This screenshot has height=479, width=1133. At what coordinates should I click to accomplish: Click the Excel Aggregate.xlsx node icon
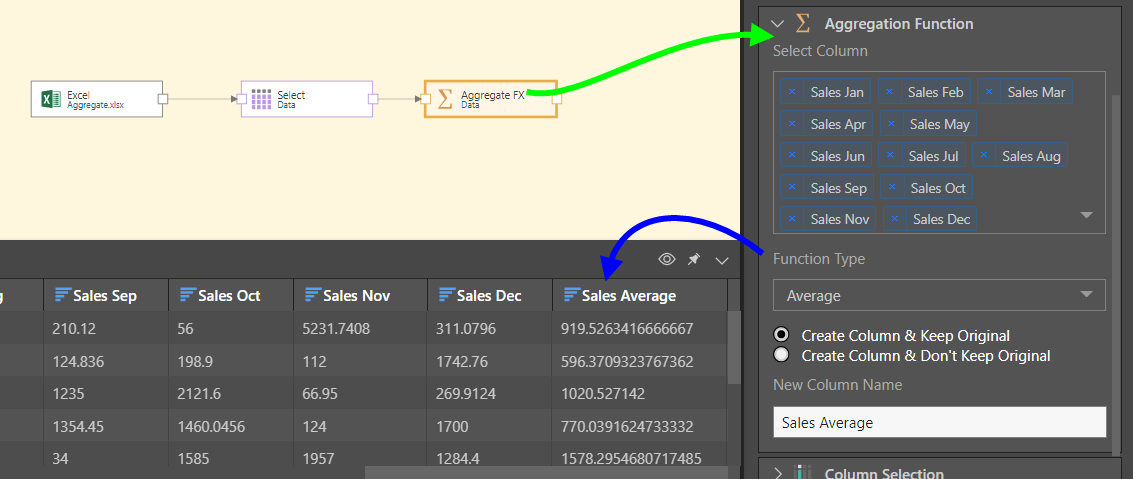[x=48, y=99]
